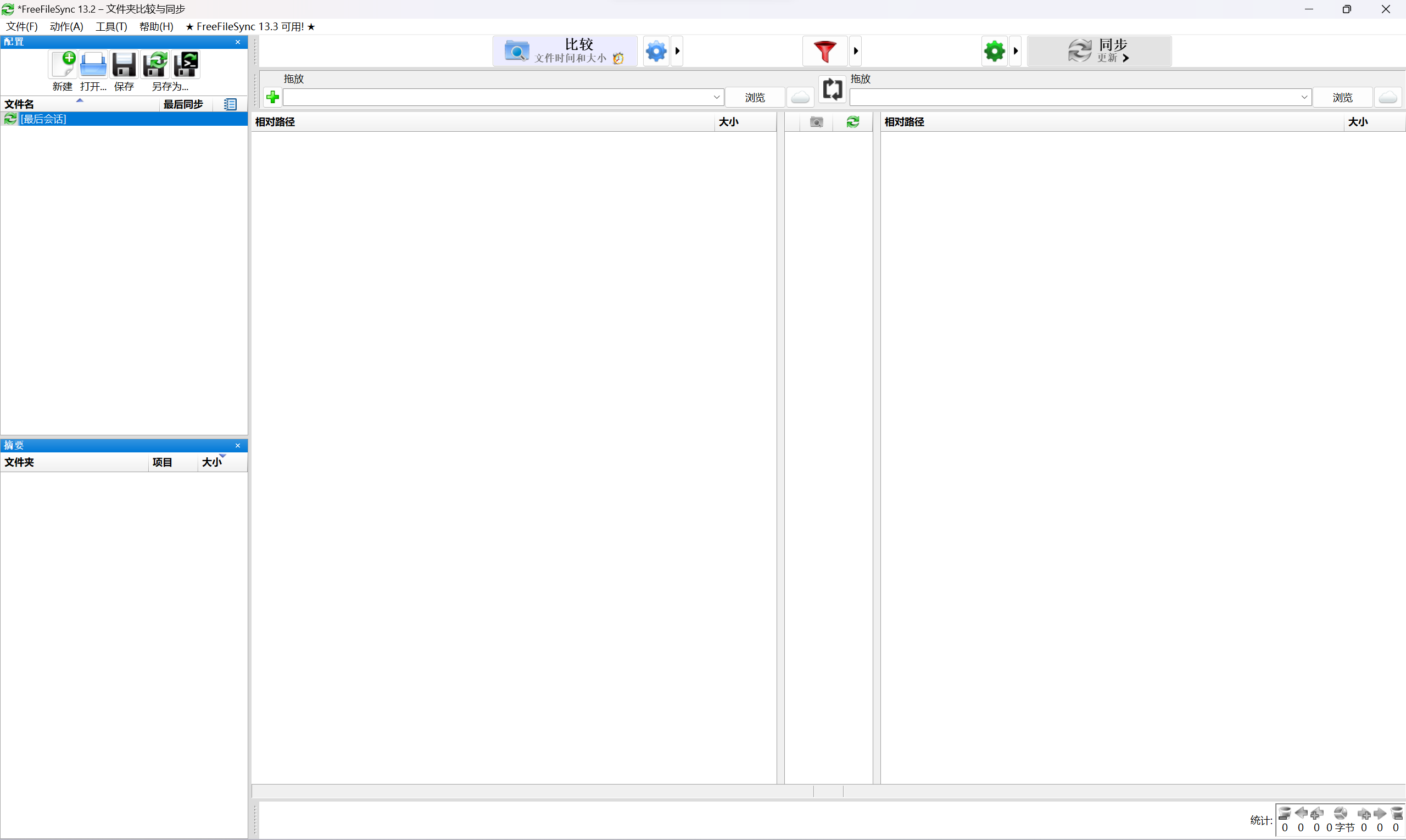Click create-left plus arrow statistics icon
The width and height of the screenshot is (1406, 840).
1316,814
